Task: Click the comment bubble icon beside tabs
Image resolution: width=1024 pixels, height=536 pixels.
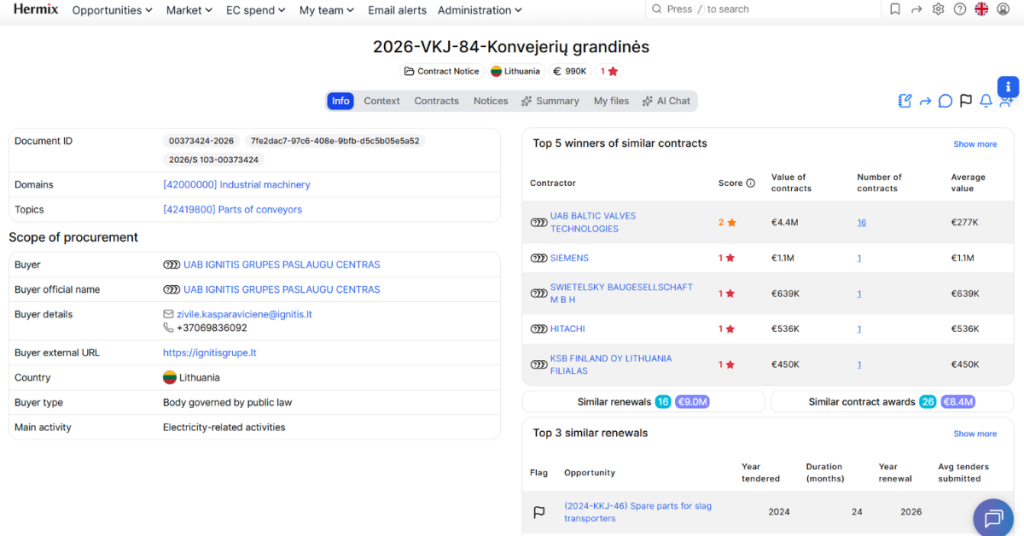Action: point(945,101)
